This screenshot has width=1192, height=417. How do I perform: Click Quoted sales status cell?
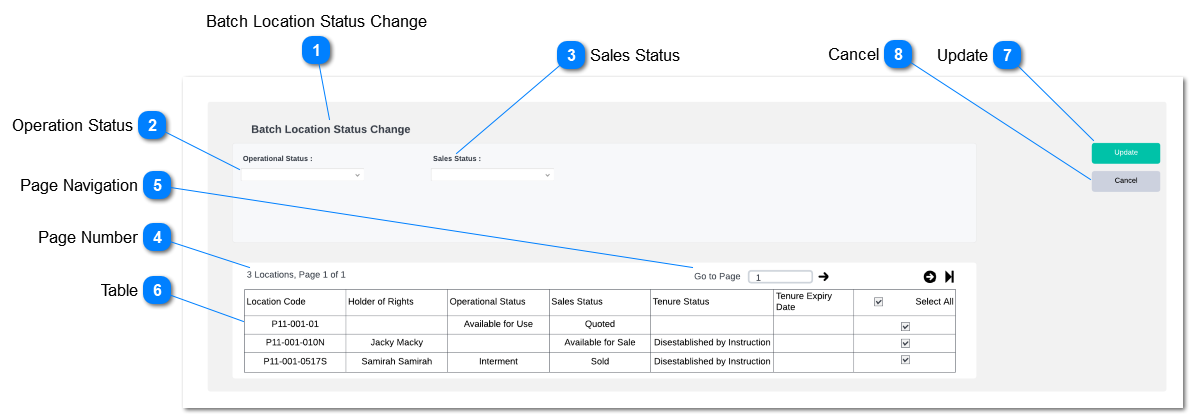[600, 324]
